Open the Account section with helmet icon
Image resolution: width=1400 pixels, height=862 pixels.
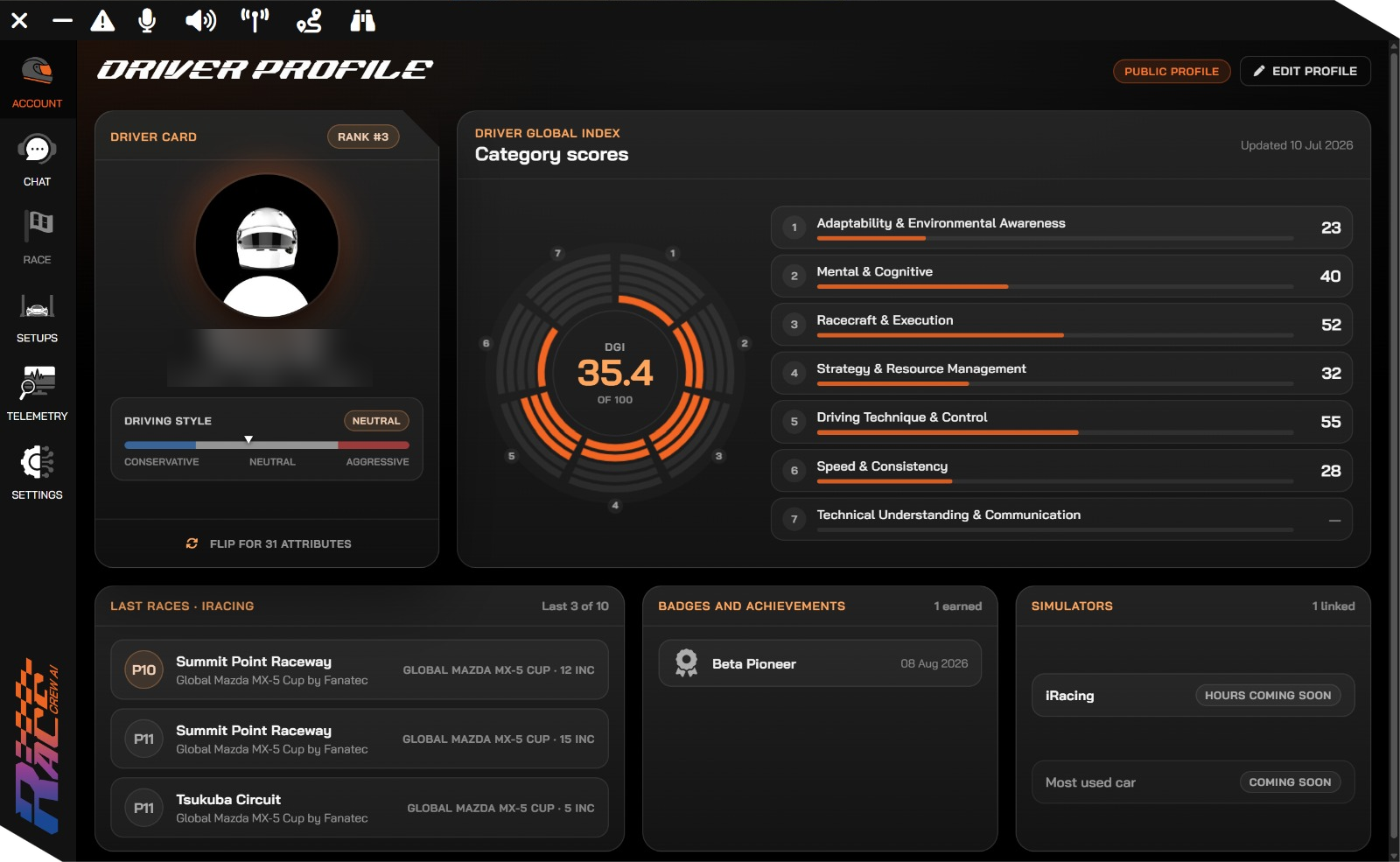point(37,83)
